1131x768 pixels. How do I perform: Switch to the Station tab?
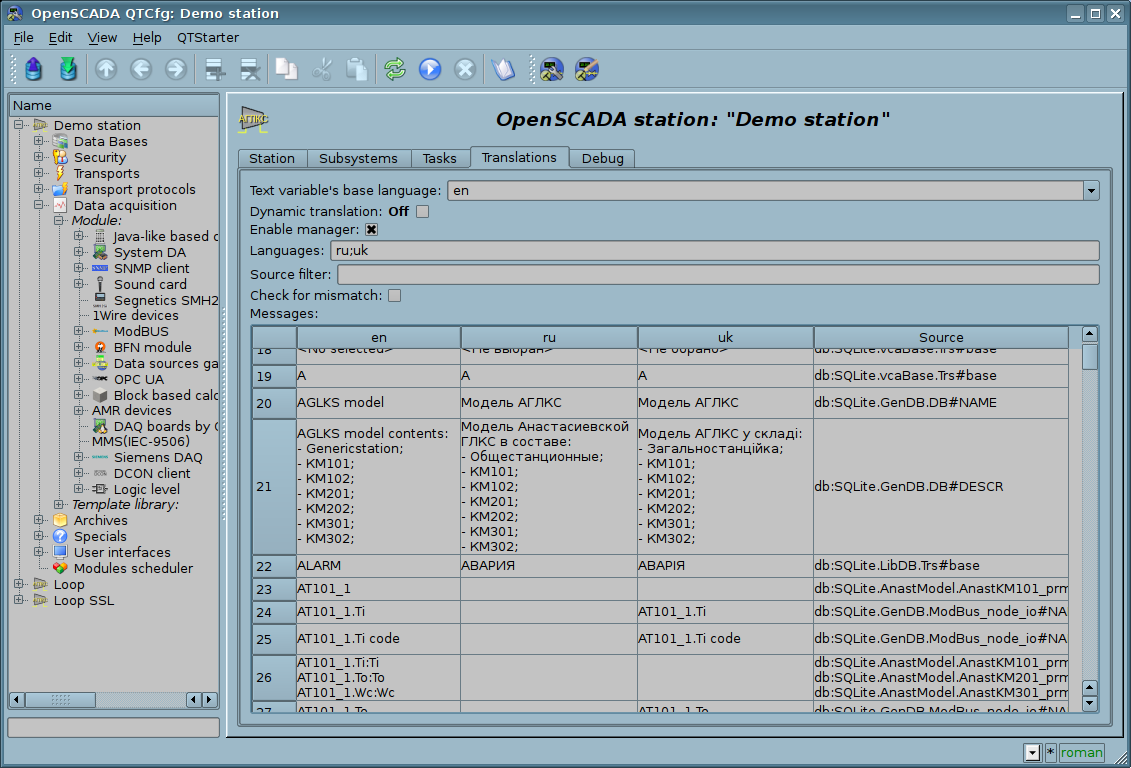(x=272, y=159)
